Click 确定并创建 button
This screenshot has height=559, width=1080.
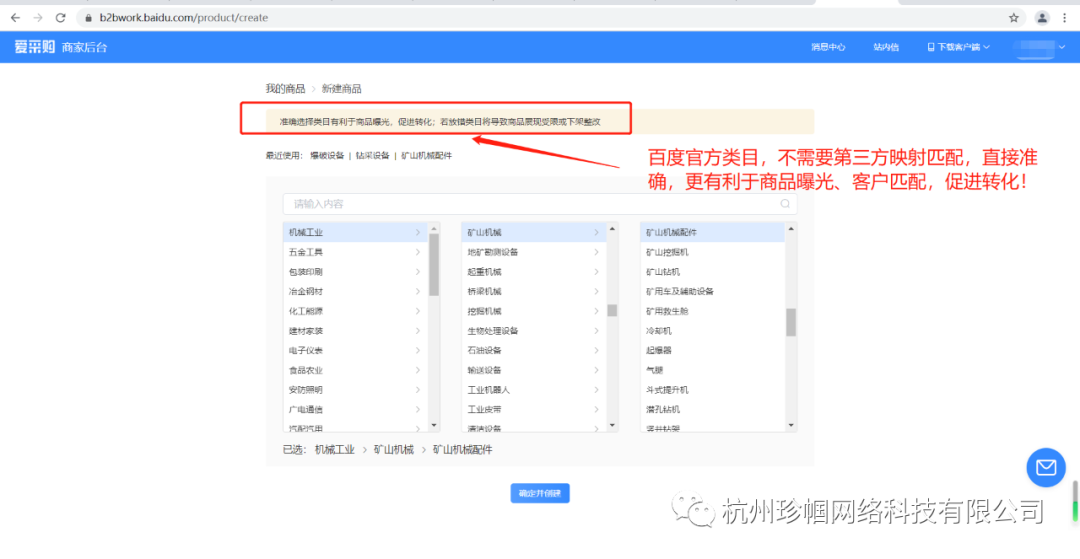point(540,493)
